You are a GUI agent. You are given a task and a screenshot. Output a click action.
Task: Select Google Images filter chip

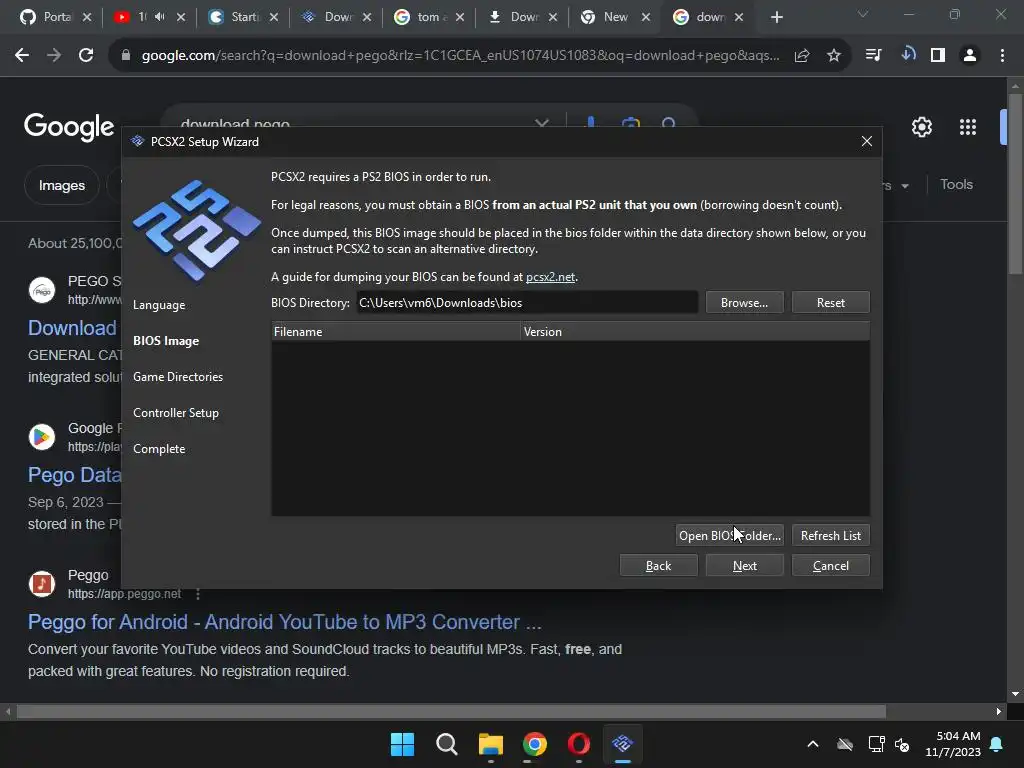(61, 185)
